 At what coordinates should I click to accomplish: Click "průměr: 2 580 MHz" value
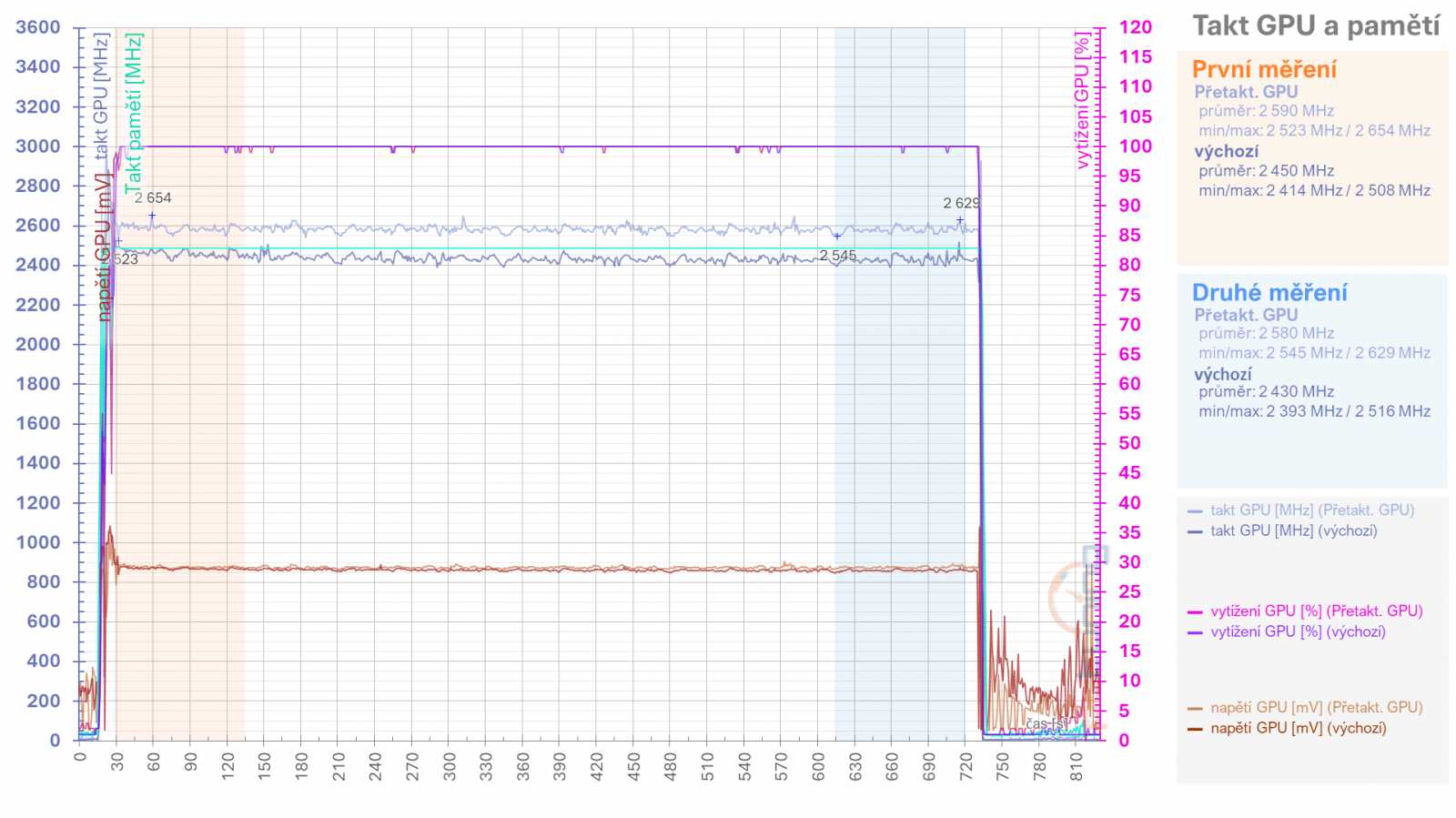[1266, 333]
